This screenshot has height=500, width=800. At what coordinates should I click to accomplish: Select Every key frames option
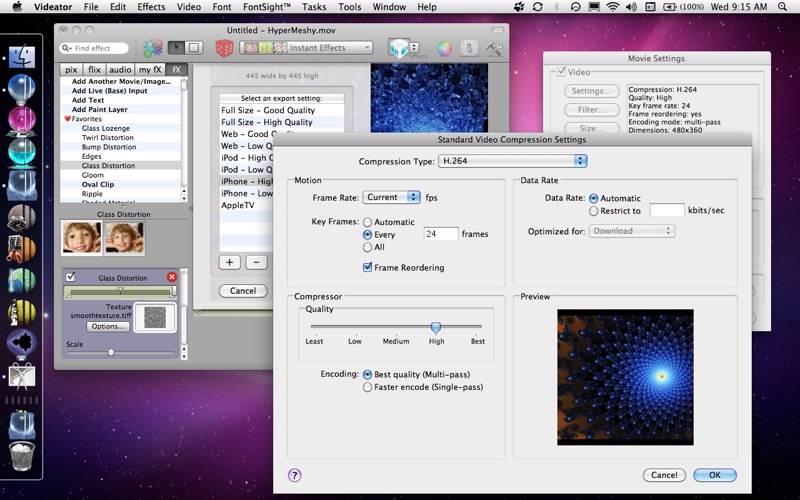367,235
